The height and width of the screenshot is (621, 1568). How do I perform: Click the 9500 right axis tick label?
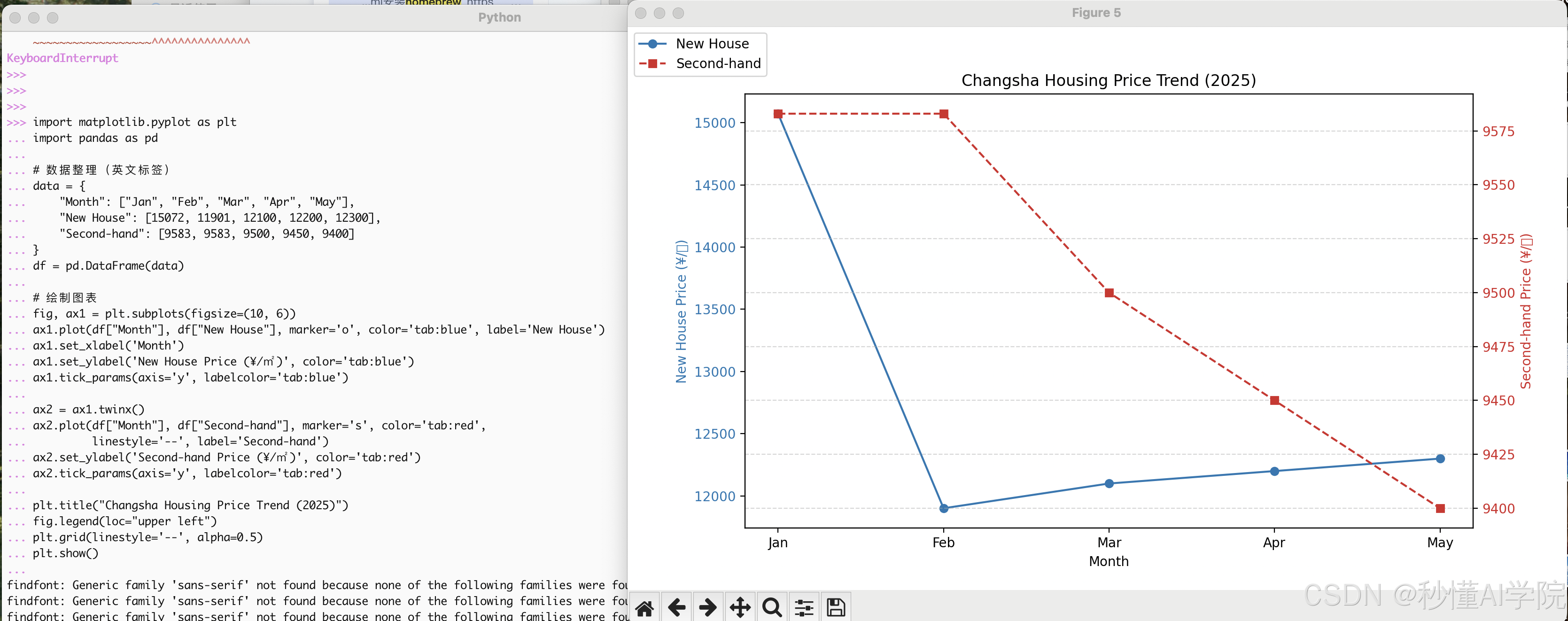pyautogui.click(x=1498, y=293)
